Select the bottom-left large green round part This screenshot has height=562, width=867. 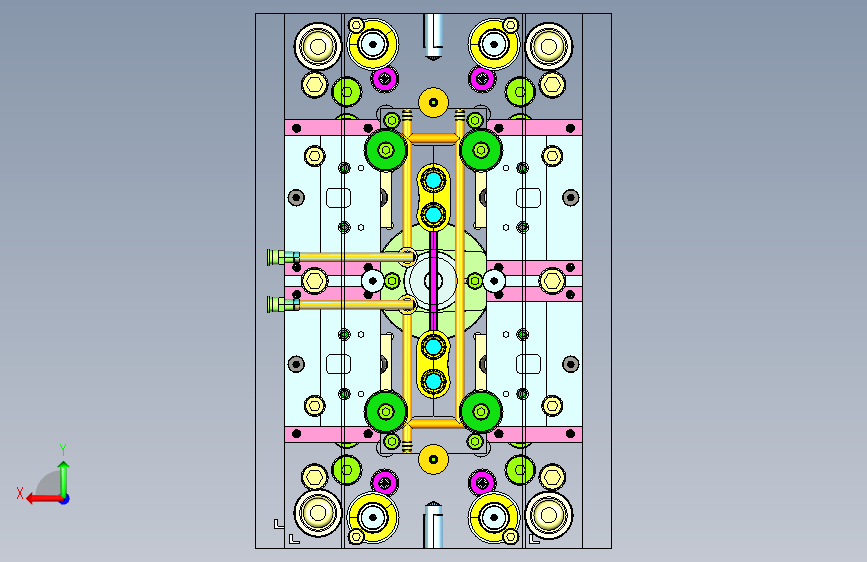386,412
